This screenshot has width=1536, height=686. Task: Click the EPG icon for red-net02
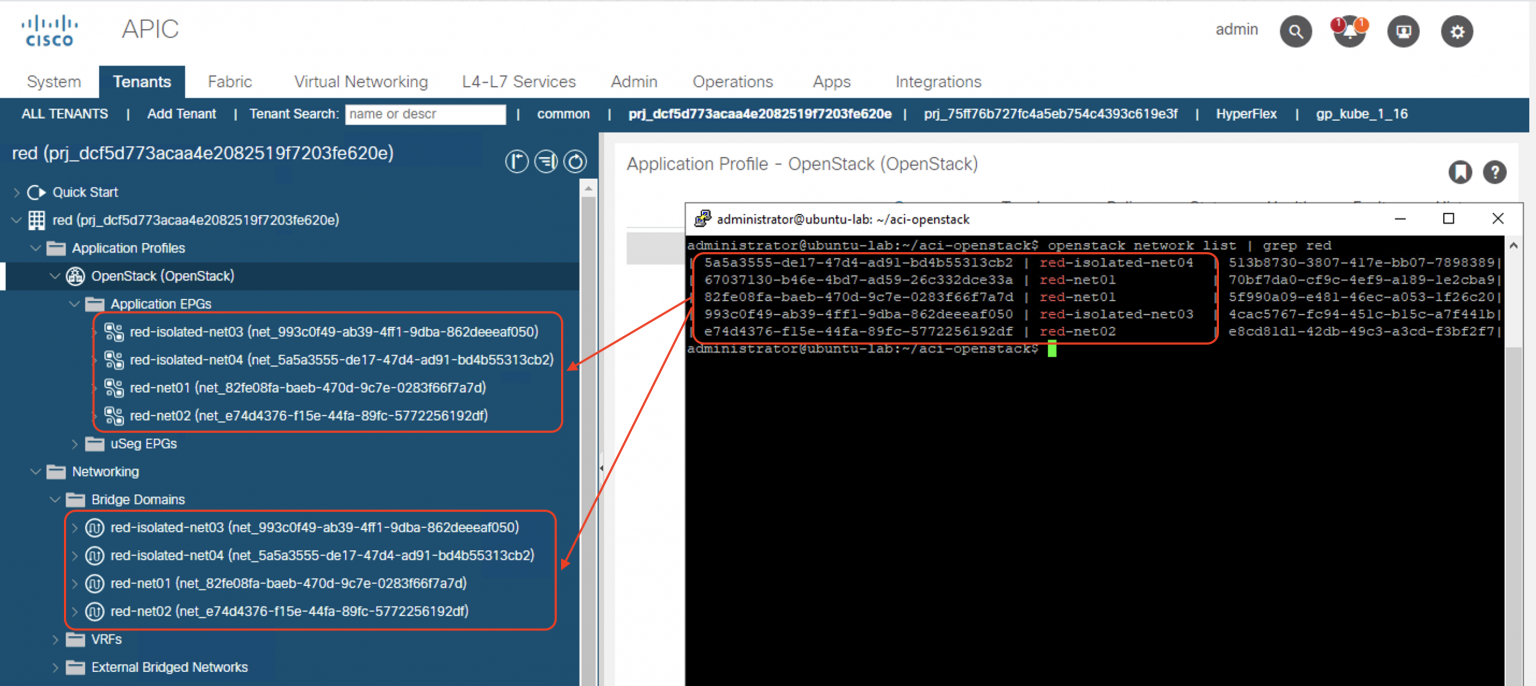114,416
